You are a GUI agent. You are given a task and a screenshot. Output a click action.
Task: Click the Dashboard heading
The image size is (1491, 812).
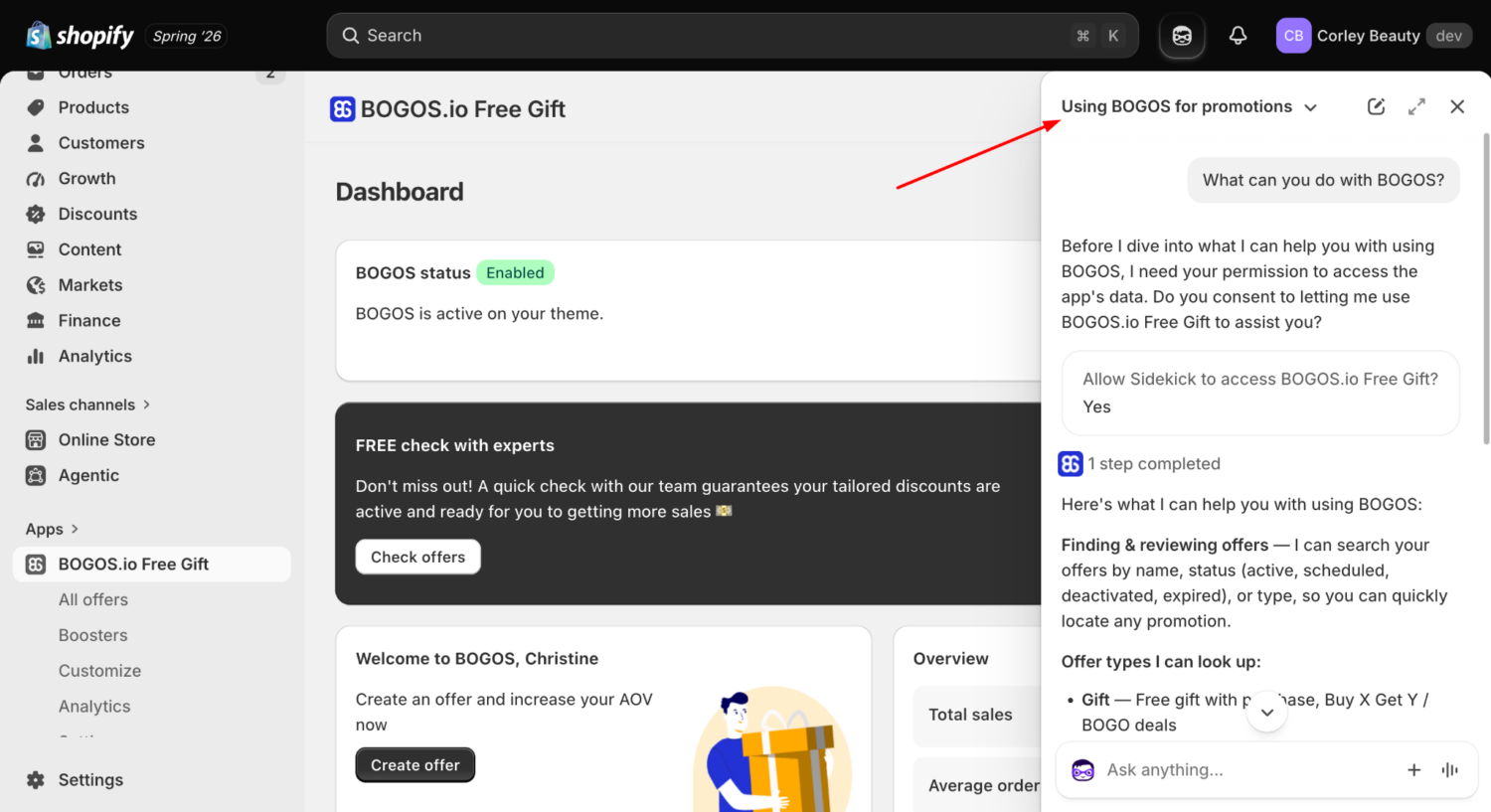coord(400,192)
